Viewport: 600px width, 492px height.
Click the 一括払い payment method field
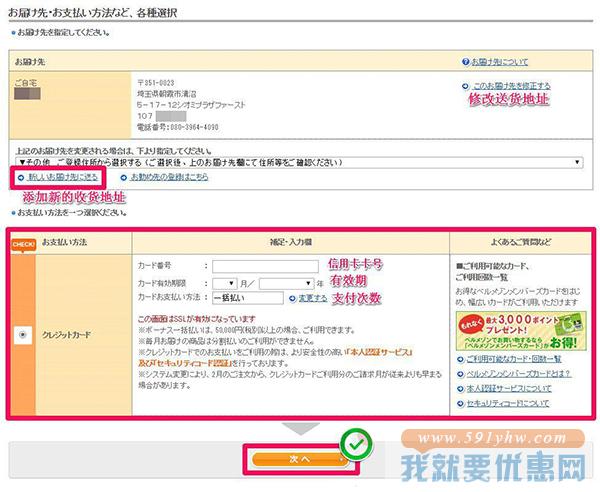[246, 298]
